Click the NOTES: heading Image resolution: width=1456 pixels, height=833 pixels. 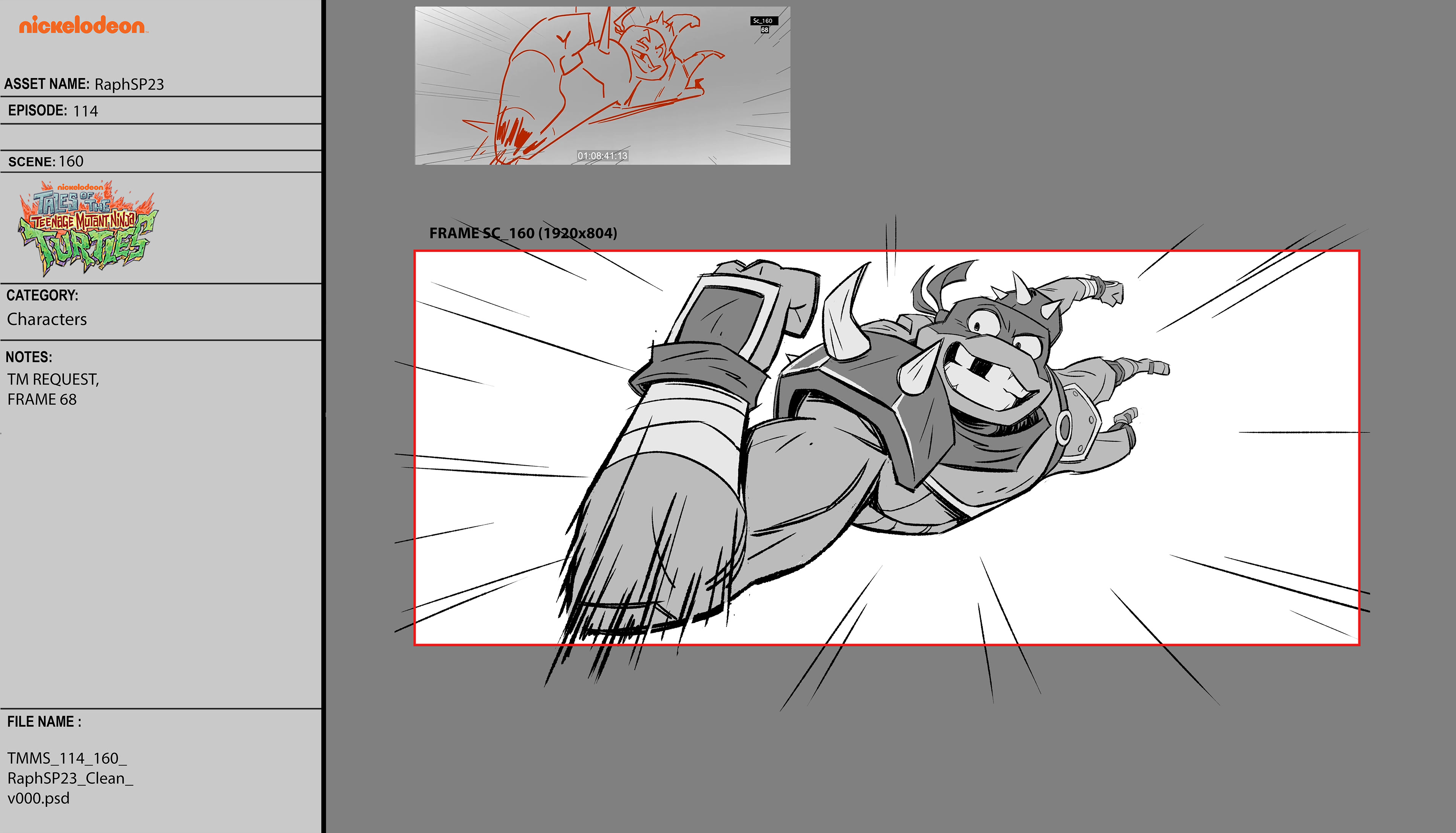click(28, 357)
